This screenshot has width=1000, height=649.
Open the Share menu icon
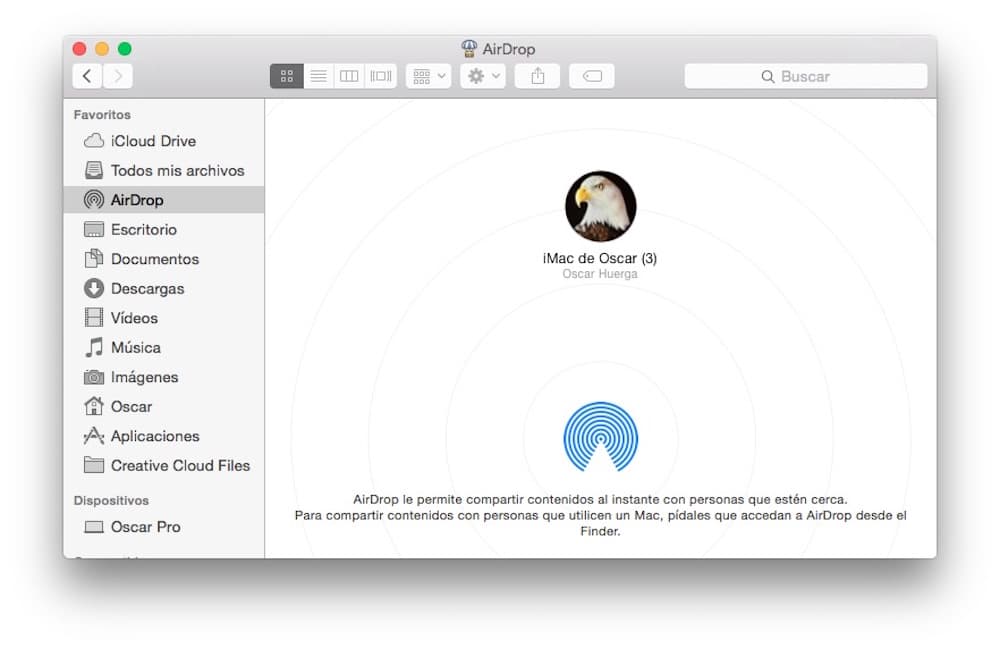pyautogui.click(x=537, y=75)
